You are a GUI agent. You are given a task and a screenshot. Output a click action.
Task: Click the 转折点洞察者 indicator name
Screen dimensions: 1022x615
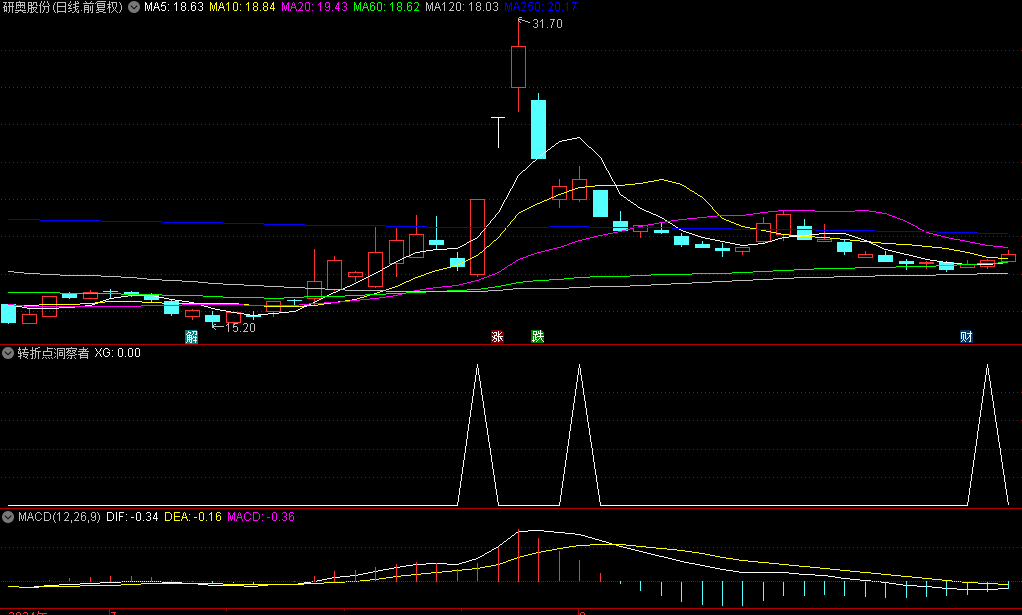click(x=51, y=353)
